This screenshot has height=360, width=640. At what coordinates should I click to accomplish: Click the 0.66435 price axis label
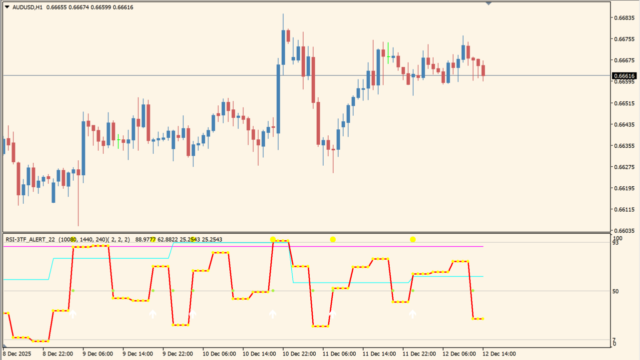click(x=624, y=124)
